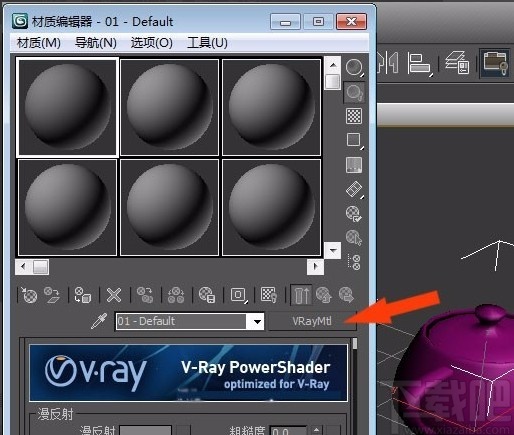
Task: Click the Assign Material to Selection icon
Action: tap(83, 295)
